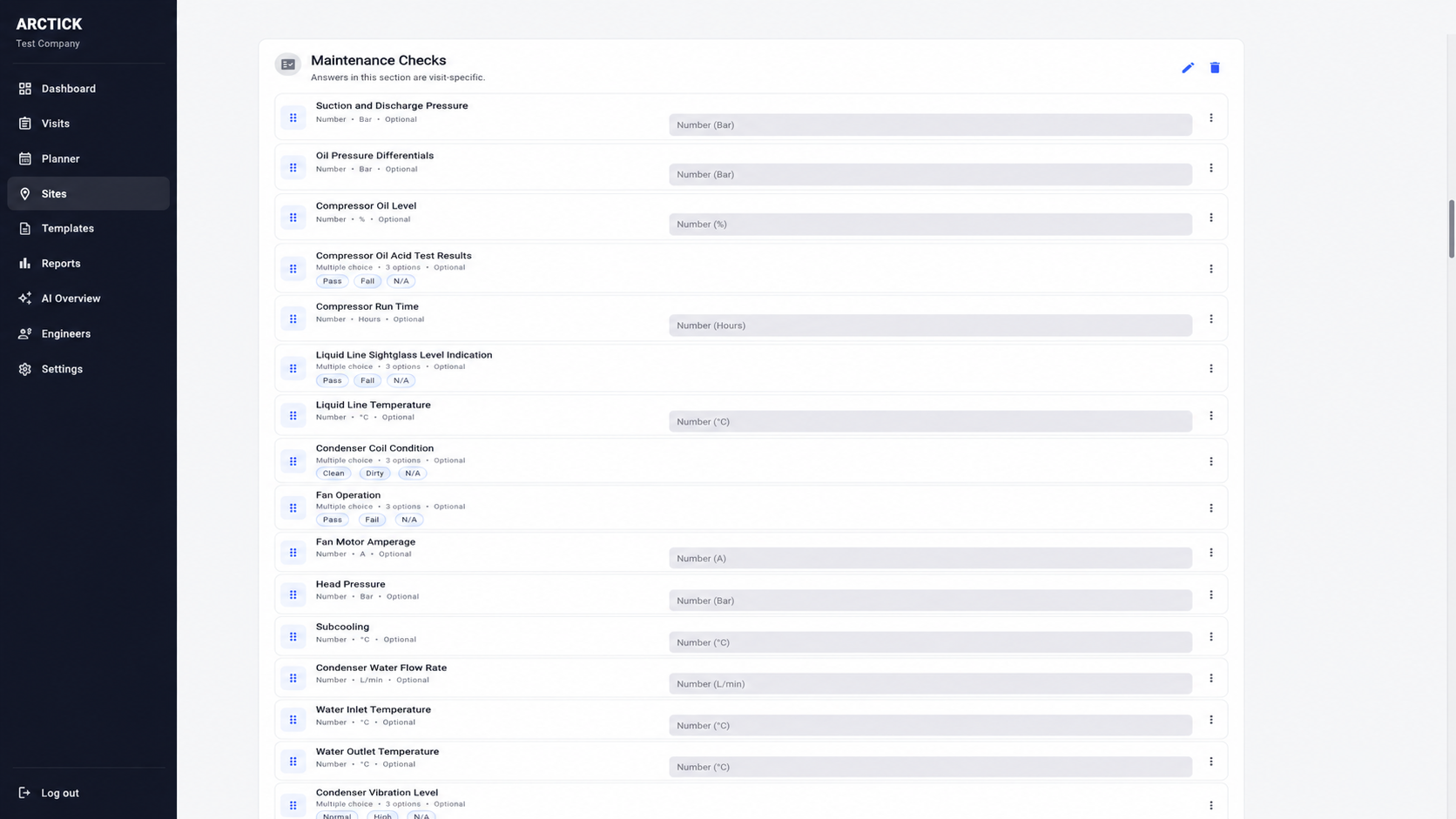Open Visits page from sidebar
This screenshot has width=1456, height=819.
pyautogui.click(x=88, y=124)
